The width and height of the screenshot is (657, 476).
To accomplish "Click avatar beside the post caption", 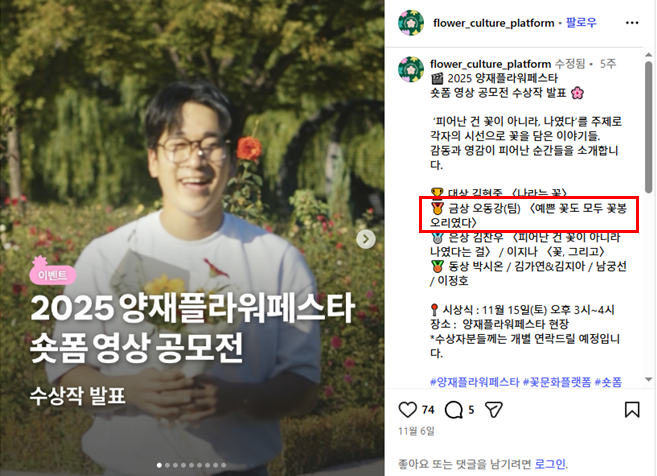I will click(411, 69).
